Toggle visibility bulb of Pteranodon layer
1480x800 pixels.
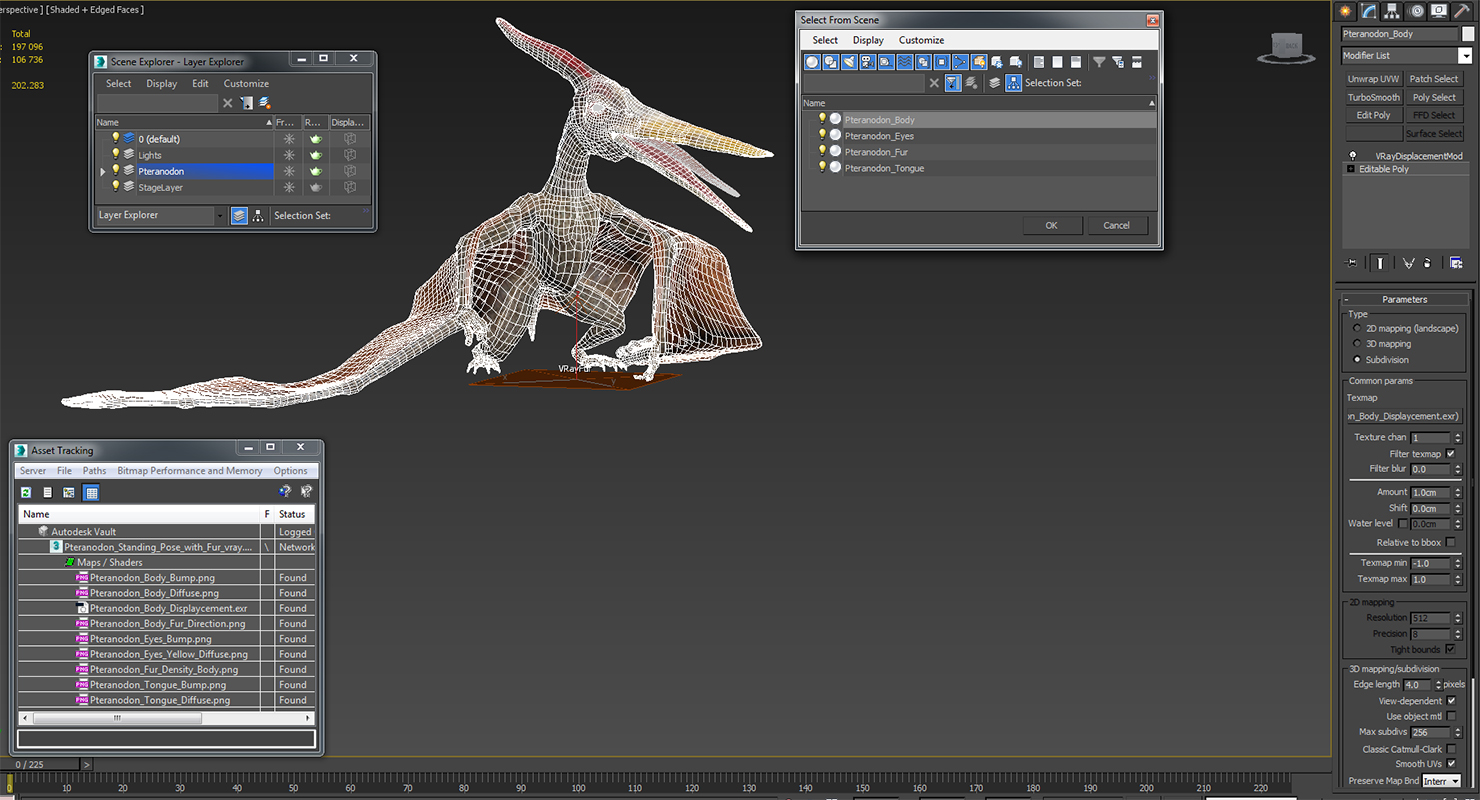click(116, 170)
